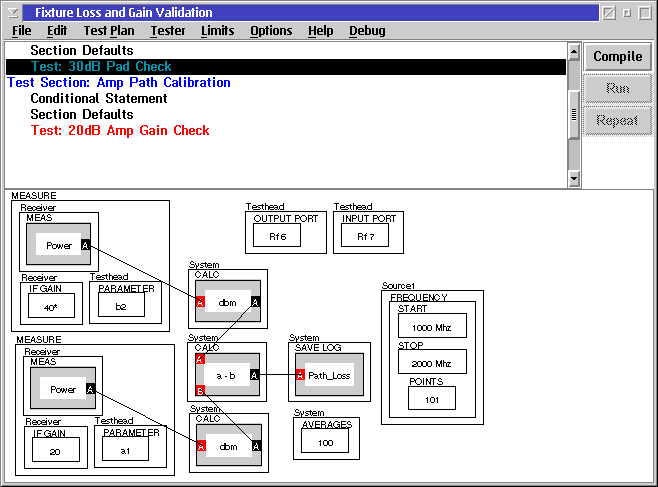Select Test: 30dB Pad Check row
Screen dimensions: 658x487
pos(286,67)
